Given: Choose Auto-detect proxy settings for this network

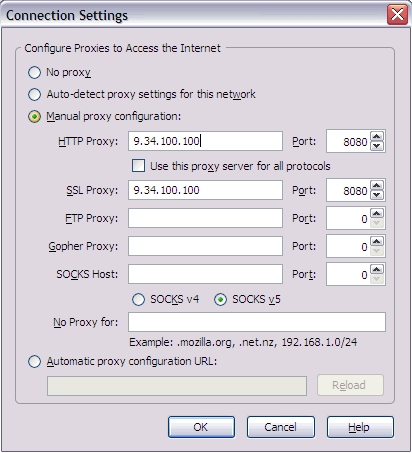Looking at the screenshot, I should 35,94.
